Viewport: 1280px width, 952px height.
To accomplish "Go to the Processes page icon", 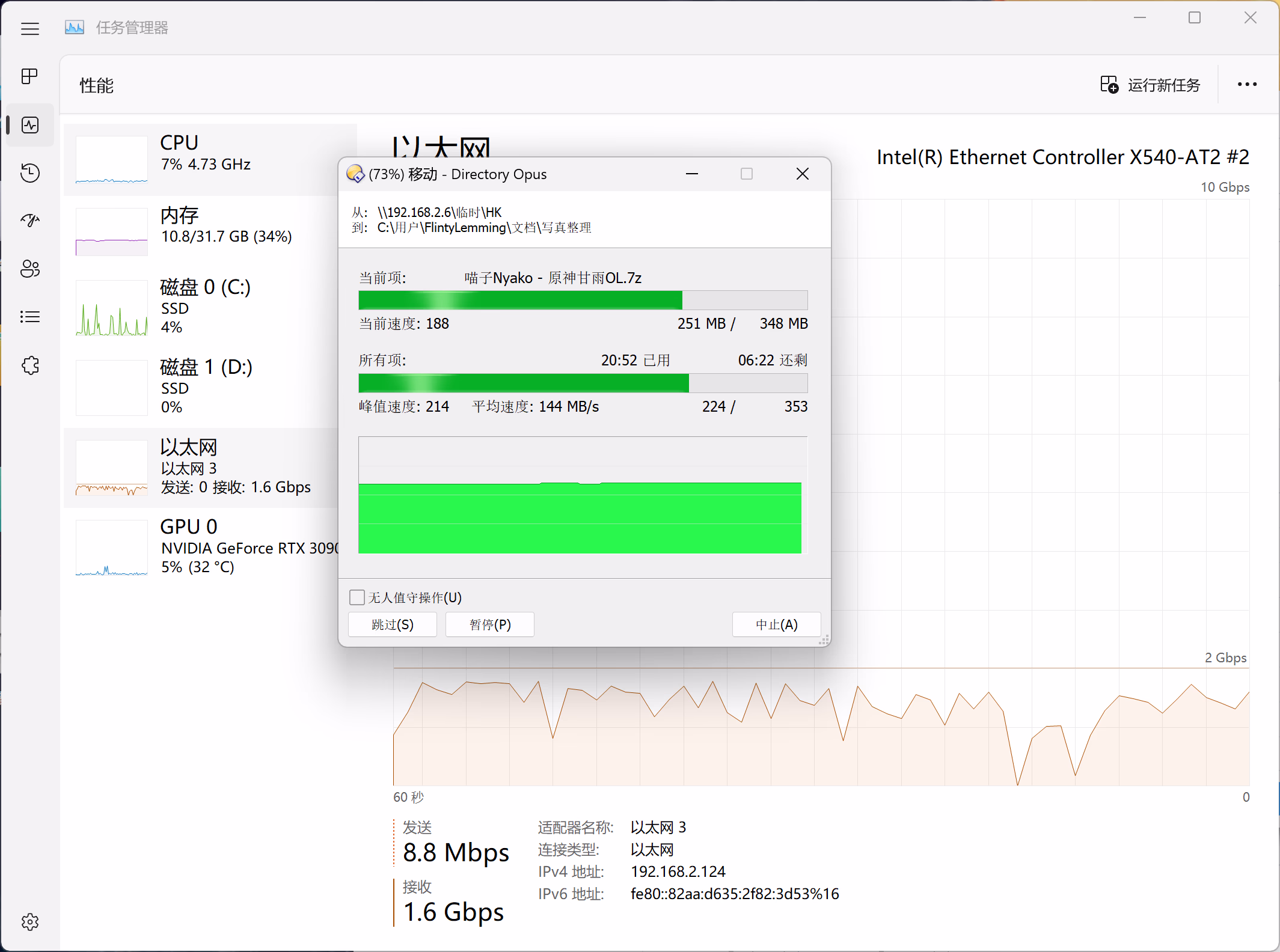I will tap(29, 76).
